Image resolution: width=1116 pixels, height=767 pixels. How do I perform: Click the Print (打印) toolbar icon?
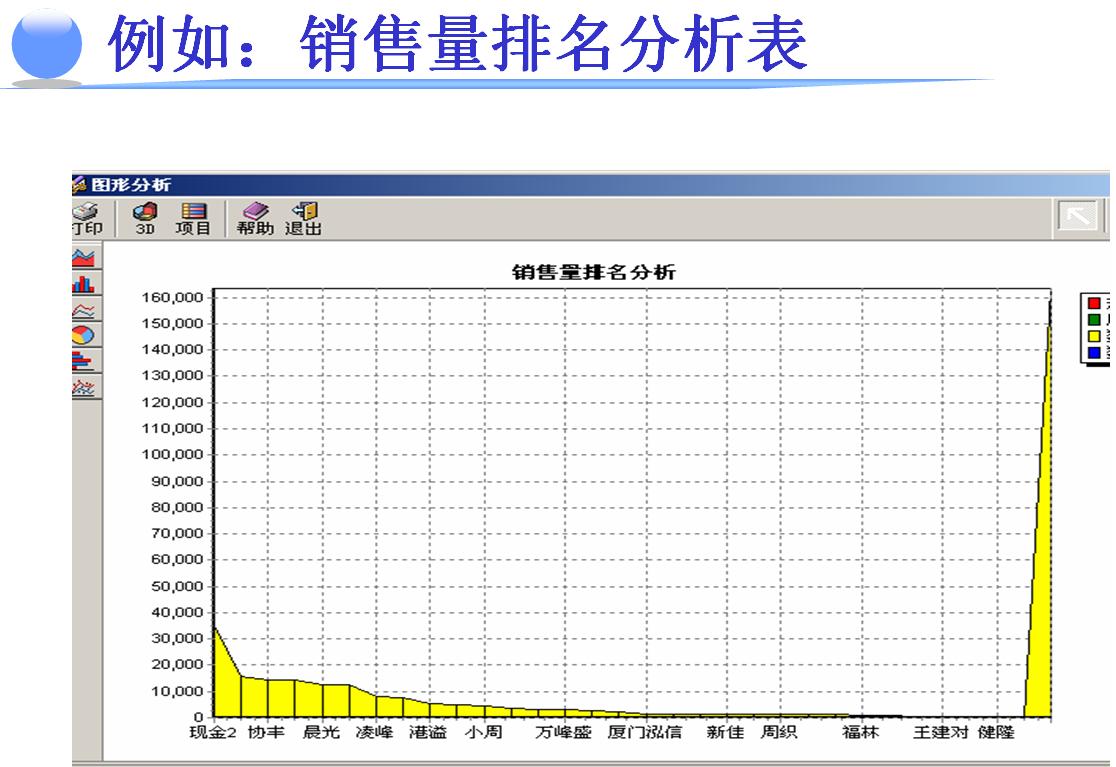tap(86, 218)
